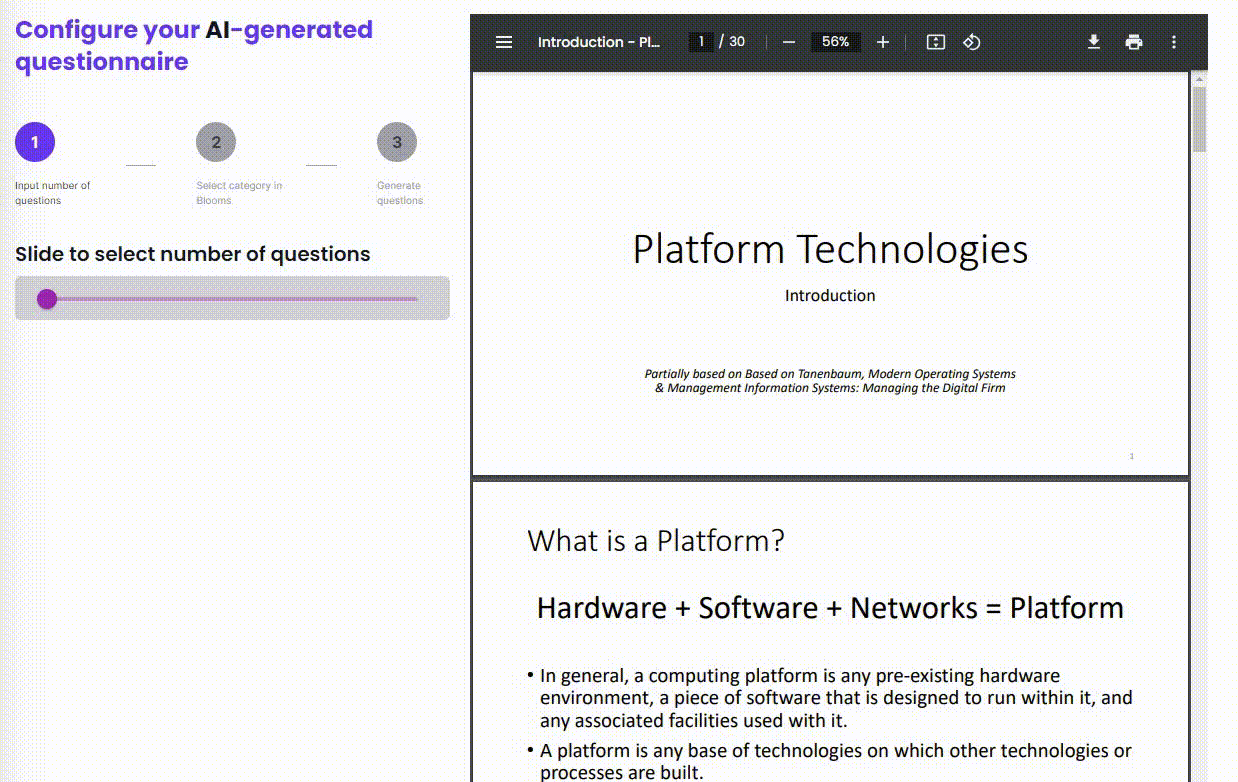This screenshot has height=782, width=1238.
Task: Click the page number input field
Action: point(701,42)
